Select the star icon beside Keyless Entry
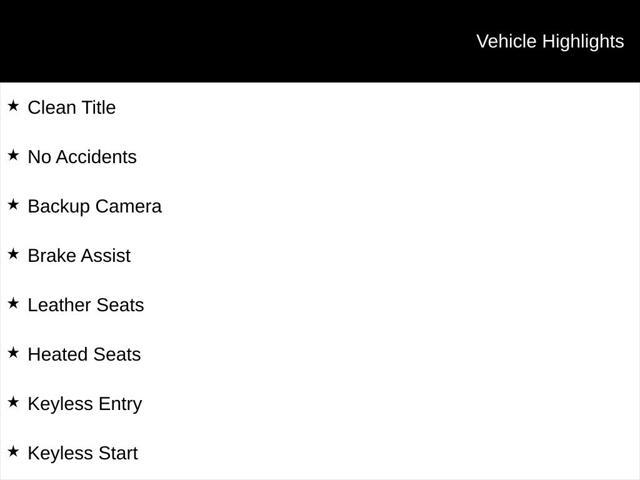The height and width of the screenshot is (480, 640). (x=13, y=402)
